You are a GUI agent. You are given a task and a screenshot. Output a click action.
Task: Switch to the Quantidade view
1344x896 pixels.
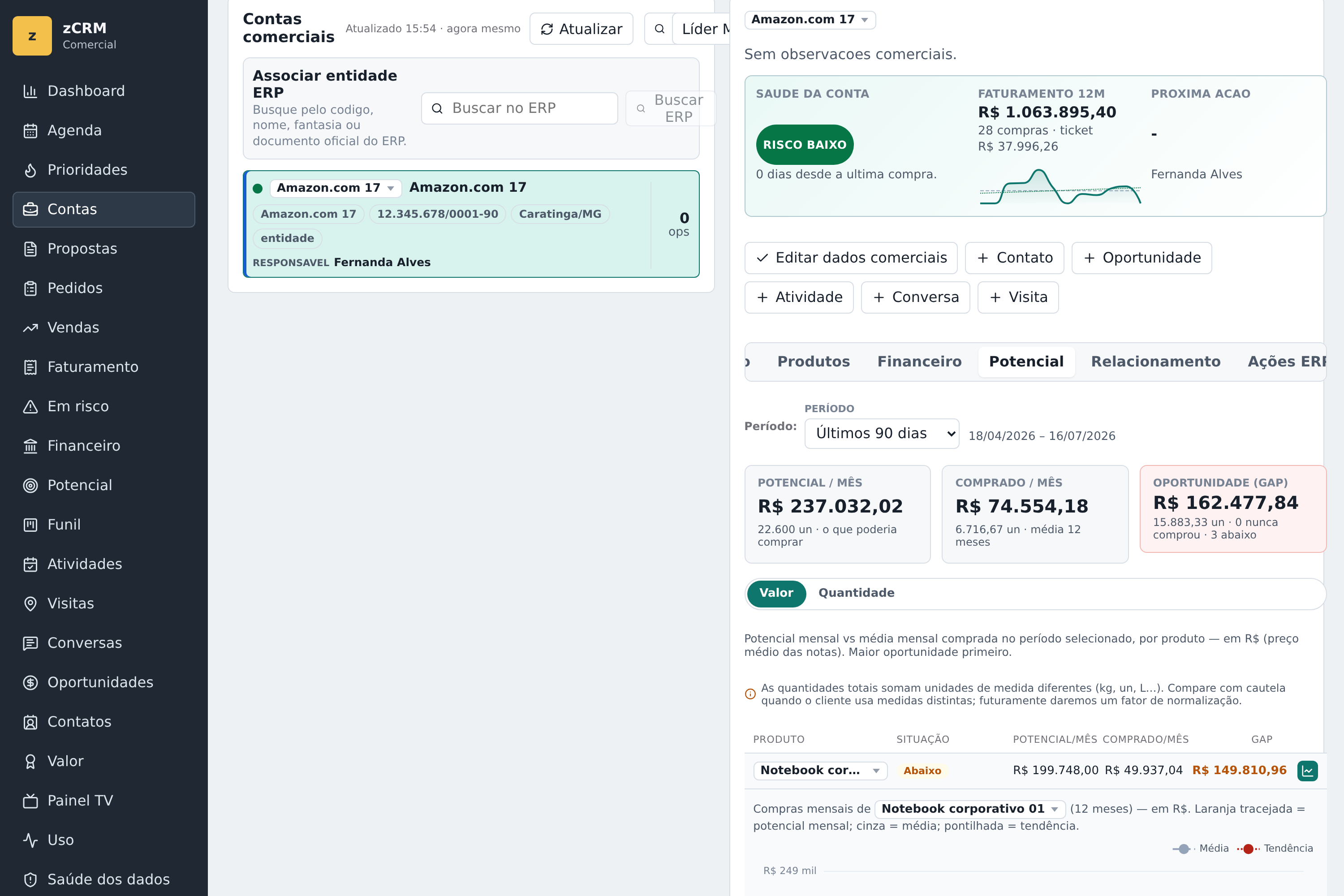(856, 593)
